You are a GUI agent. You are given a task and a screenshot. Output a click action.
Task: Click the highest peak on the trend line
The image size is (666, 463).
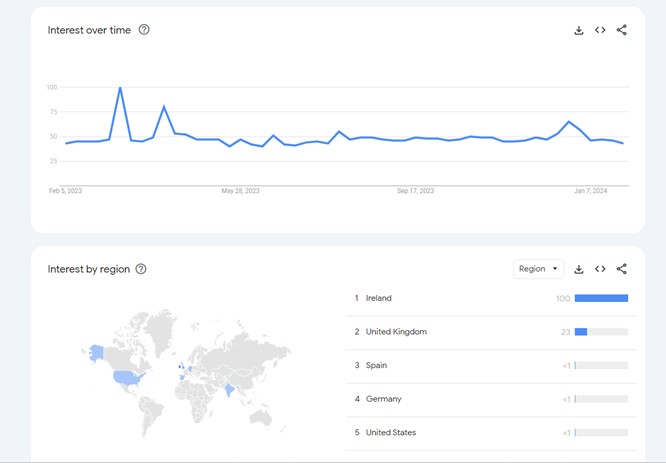click(120, 88)
